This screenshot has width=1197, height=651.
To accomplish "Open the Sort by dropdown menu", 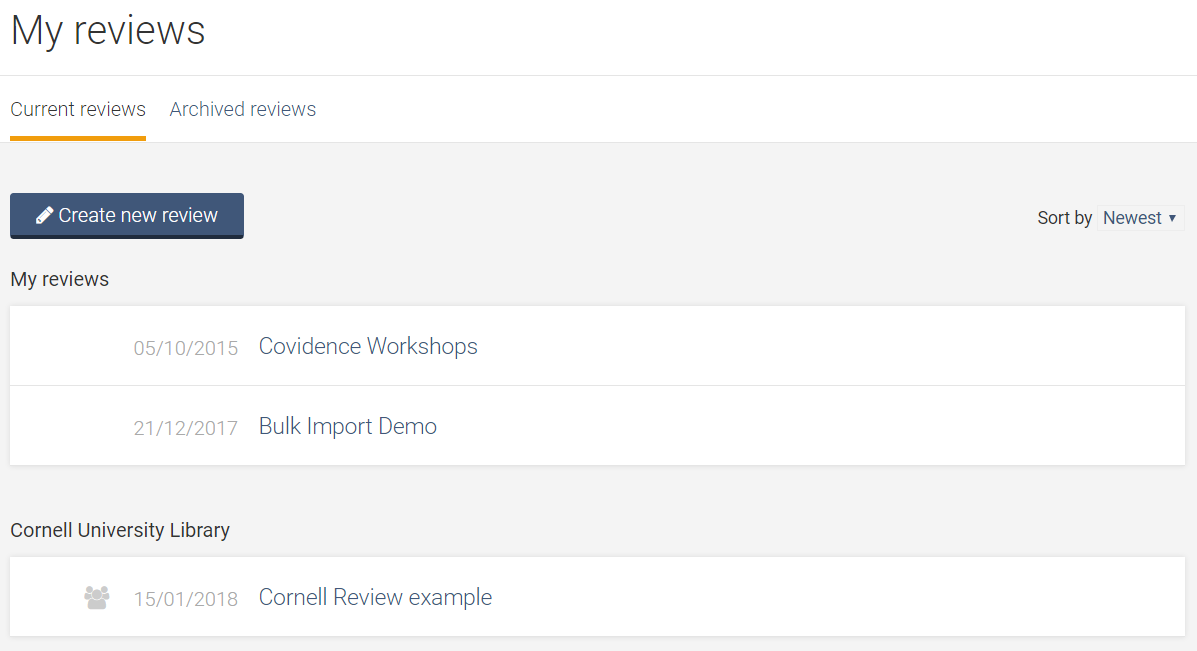I will click(1140, 218).
